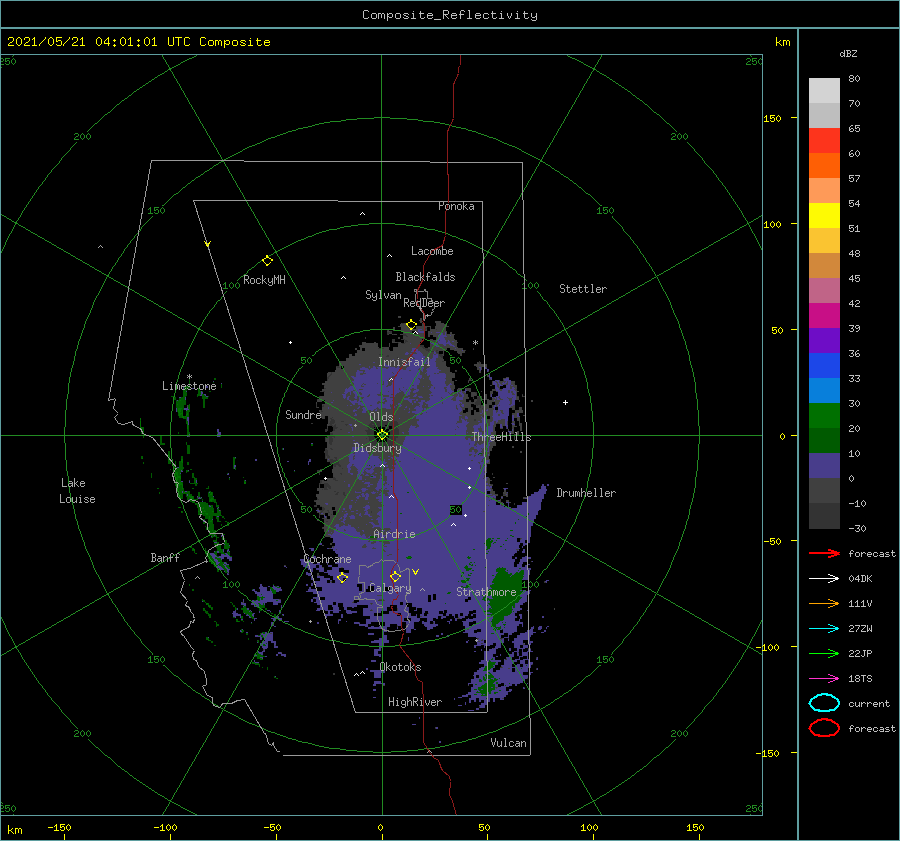900x841 pixels.
Task: Click the orange 57-60 dBZ color swatch
Action: point(824,166)
